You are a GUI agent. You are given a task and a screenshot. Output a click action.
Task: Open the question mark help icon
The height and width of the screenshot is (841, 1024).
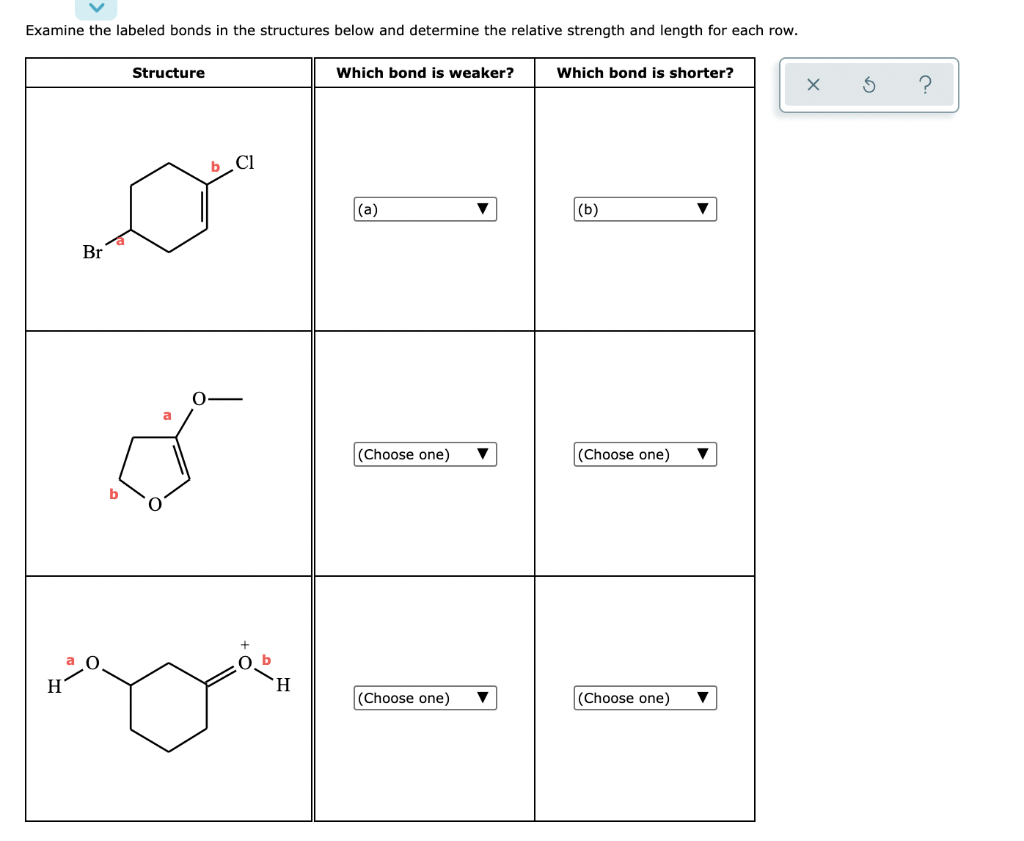[925, 85]
